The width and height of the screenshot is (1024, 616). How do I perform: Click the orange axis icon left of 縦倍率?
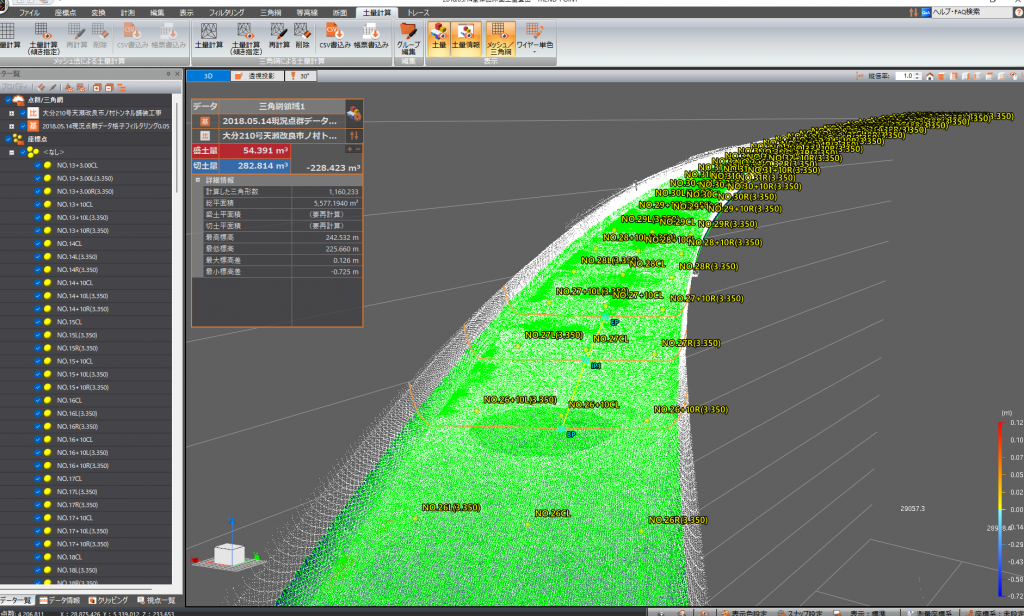[x=859, y=76]
